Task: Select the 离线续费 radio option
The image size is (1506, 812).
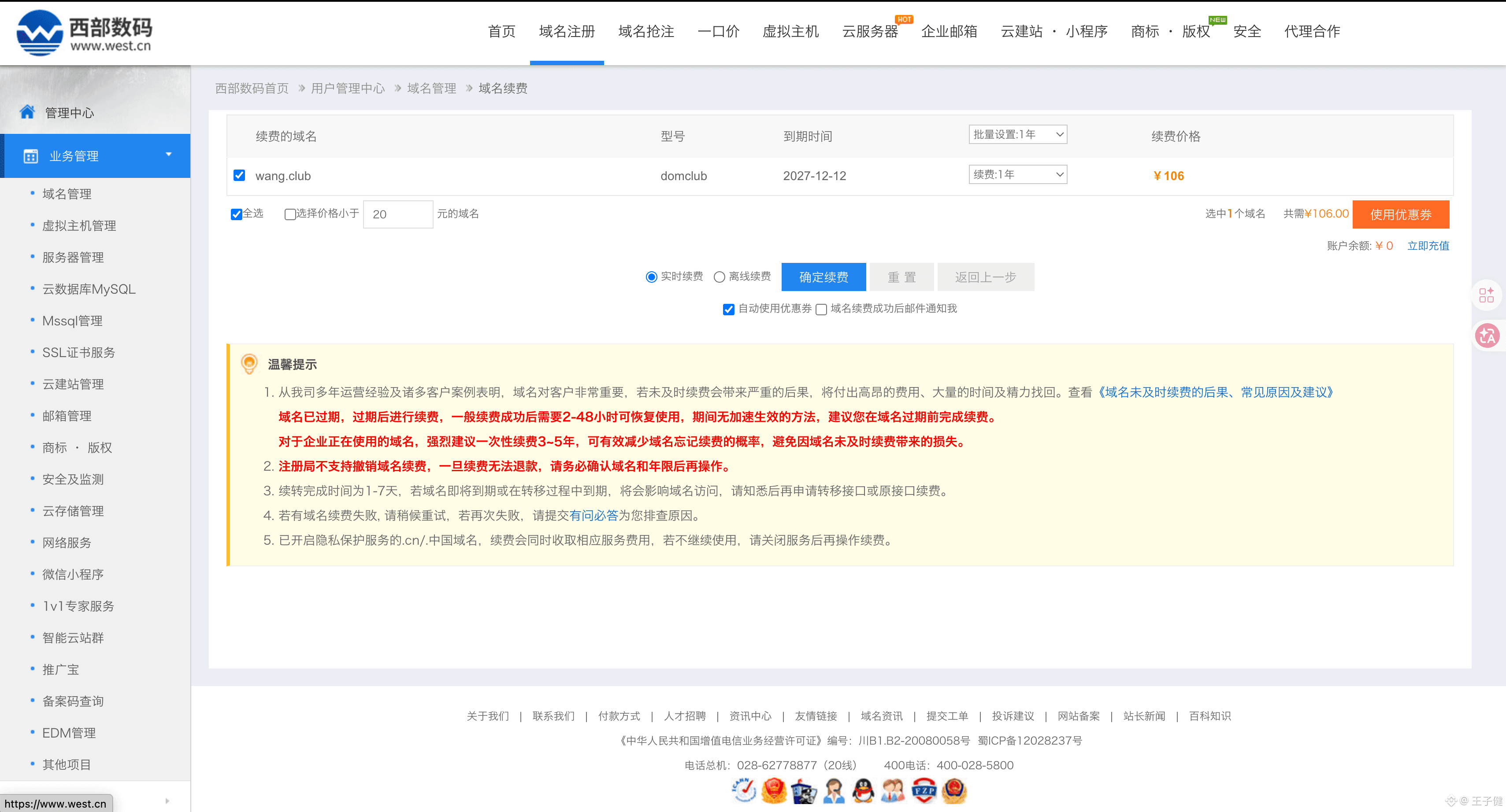Action: (x=720, y=277)
